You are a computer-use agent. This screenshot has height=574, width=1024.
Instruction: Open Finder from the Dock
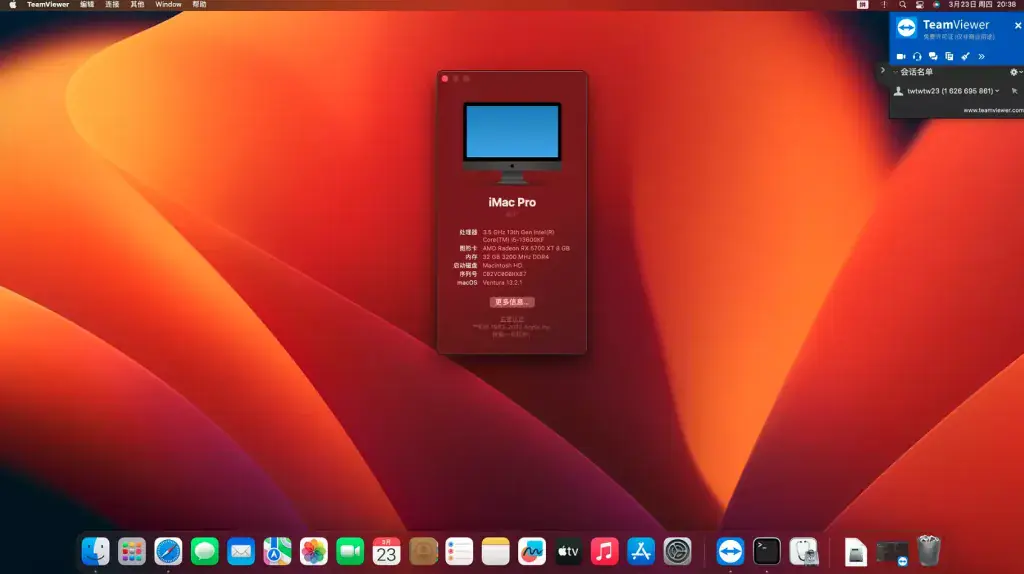coord(95,551)
